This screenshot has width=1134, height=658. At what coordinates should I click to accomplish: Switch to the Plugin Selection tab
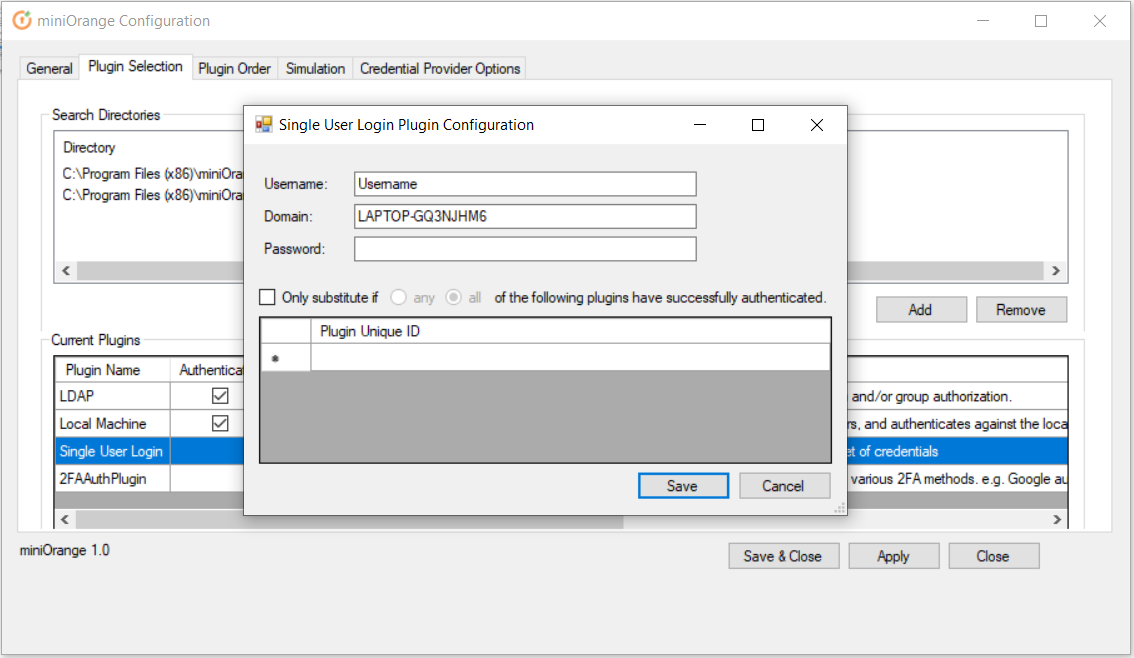(x=135, y=67)
